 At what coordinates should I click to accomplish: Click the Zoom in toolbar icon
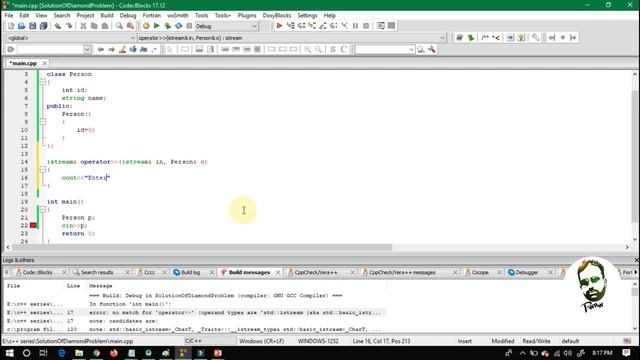307,49
